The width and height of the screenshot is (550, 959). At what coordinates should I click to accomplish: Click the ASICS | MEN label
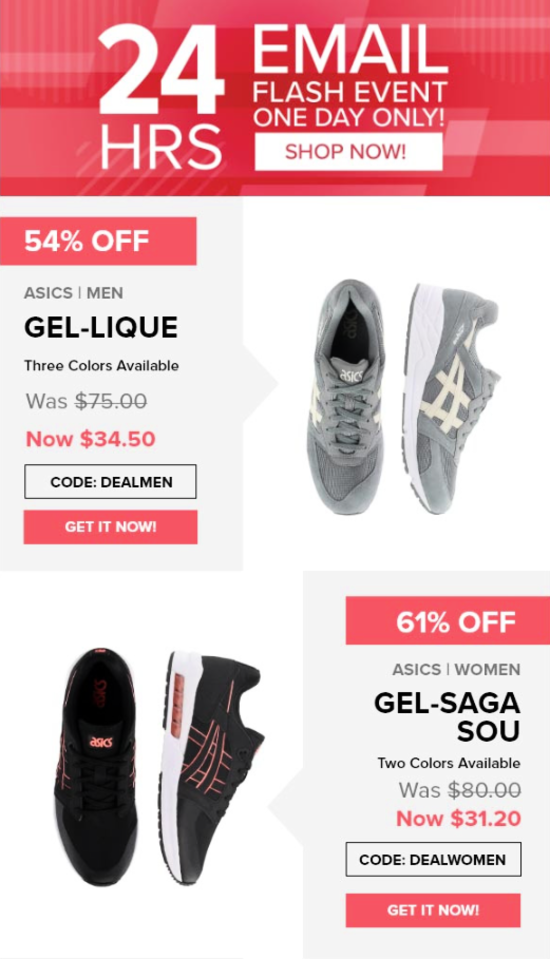pos(73,293)
